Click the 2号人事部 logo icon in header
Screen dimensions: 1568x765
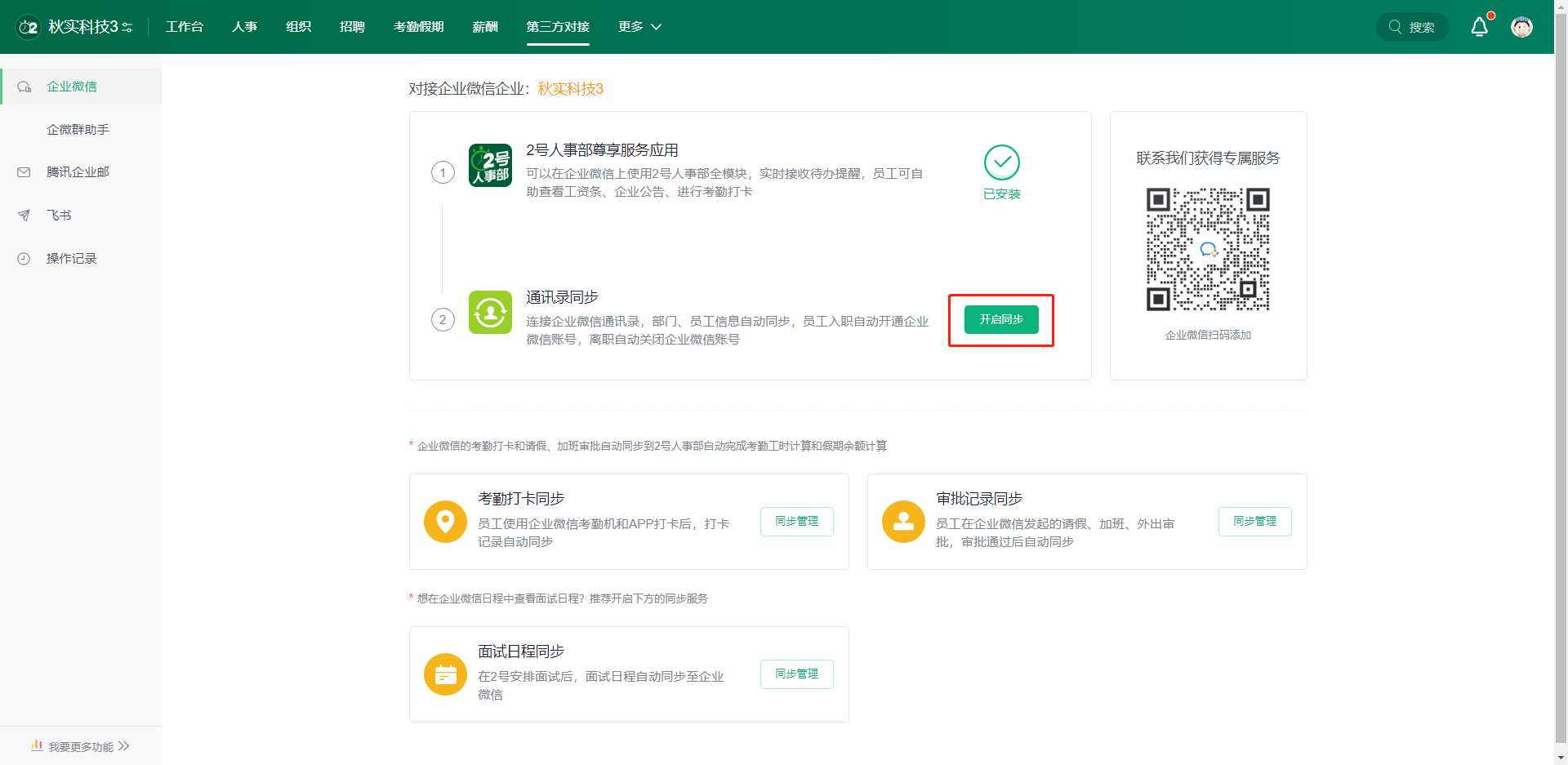coord(28,27)
